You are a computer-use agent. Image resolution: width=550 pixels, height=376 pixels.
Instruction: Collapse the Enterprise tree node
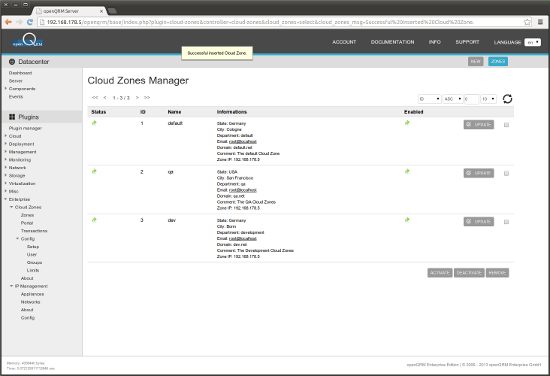pos(6,199)
